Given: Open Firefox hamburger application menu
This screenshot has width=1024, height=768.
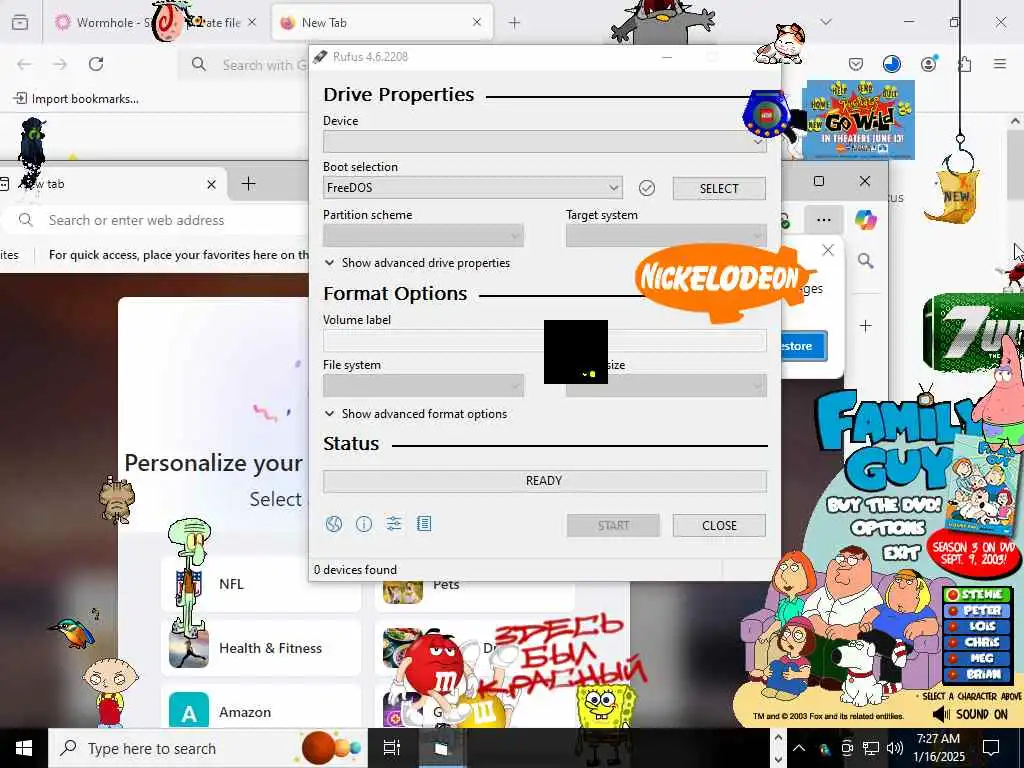Looking at the screenshot, I should pos(1000,64).
